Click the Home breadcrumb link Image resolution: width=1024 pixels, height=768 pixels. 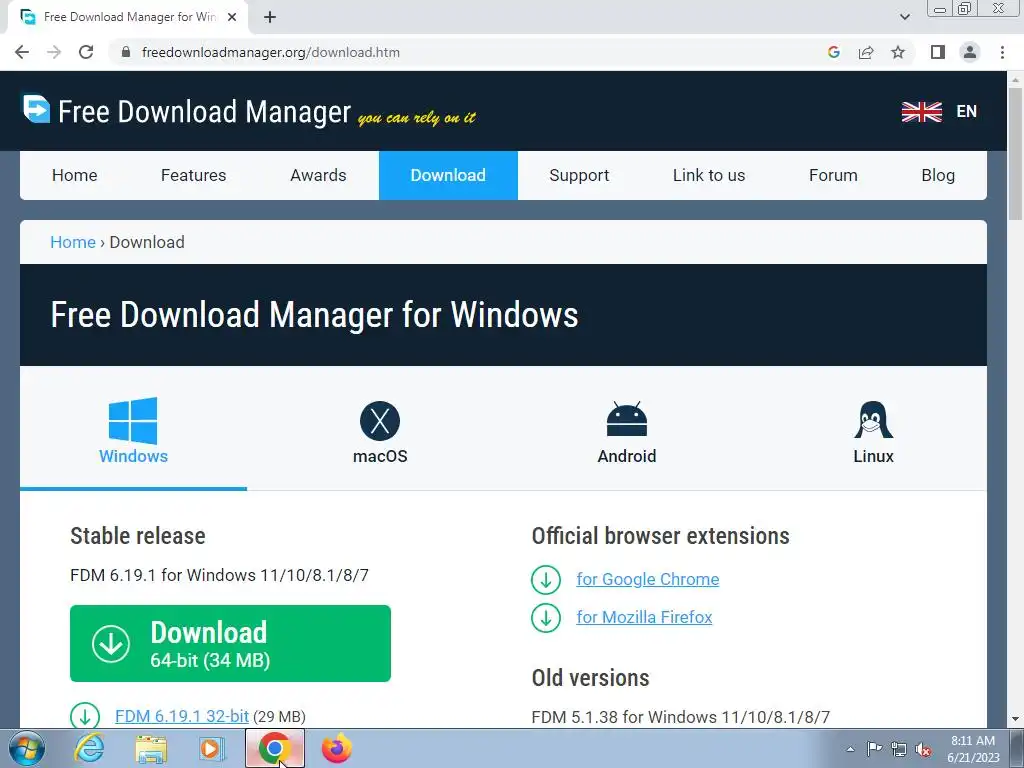point(72,242)
